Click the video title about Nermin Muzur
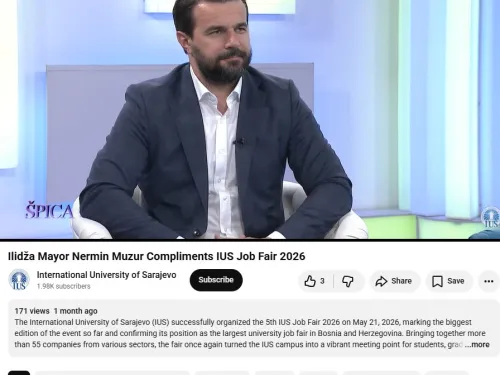This screenshot has height=375, width=500. 156,256
